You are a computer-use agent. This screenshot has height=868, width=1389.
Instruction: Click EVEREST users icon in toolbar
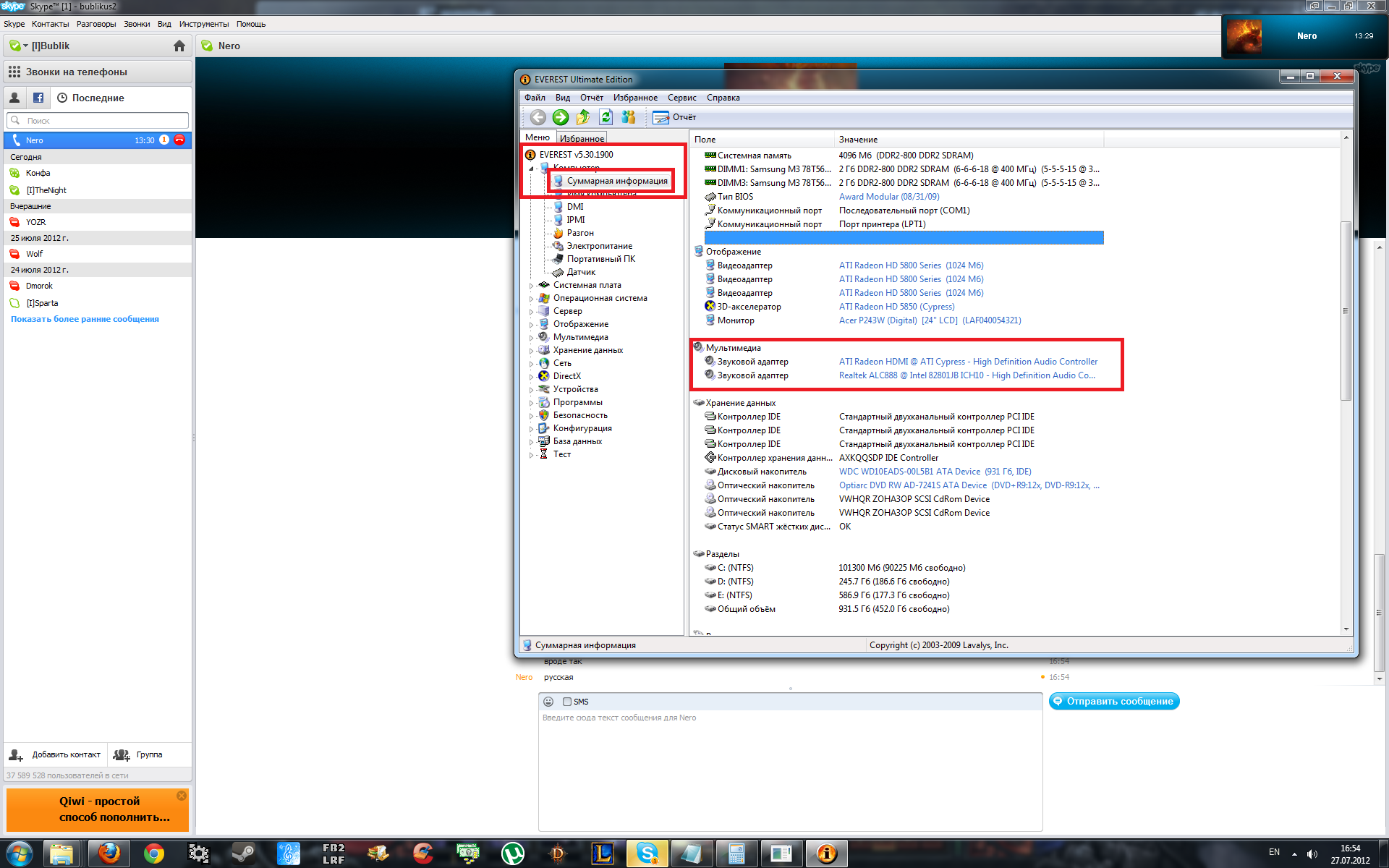coord(629,117)
